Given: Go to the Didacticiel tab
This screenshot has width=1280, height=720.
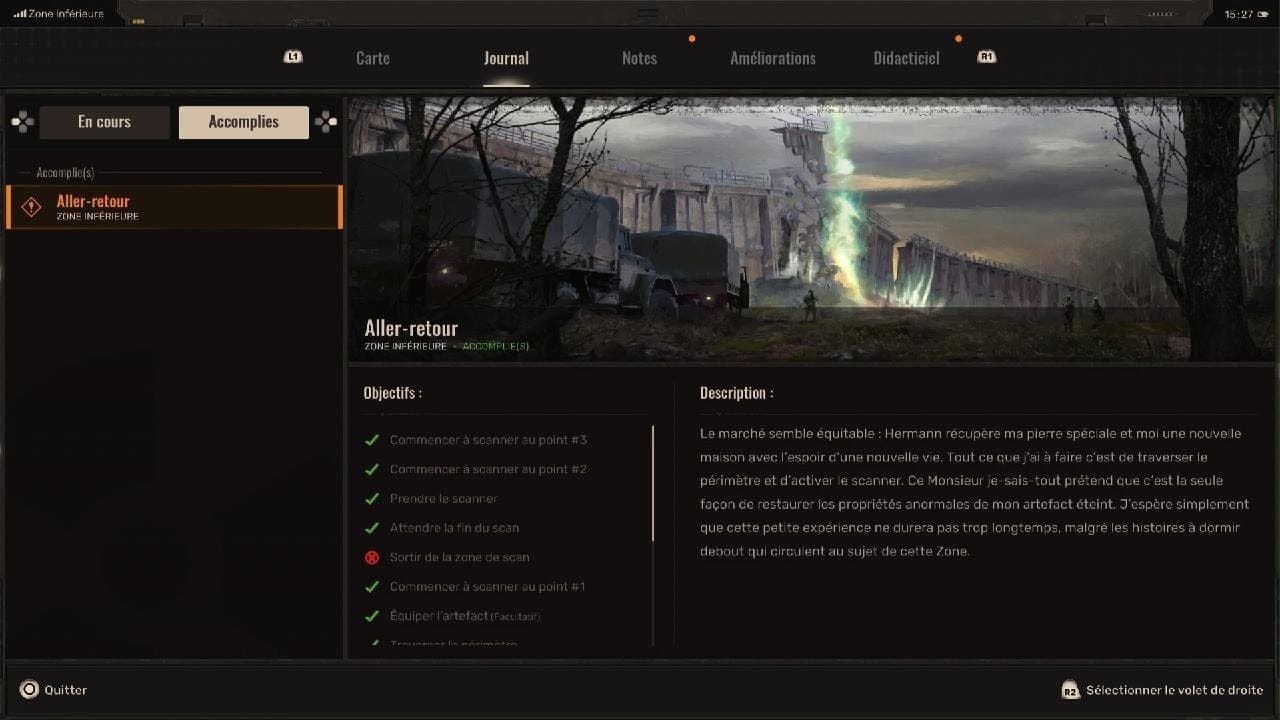Looking at the screenshot, I should point(906,58).
